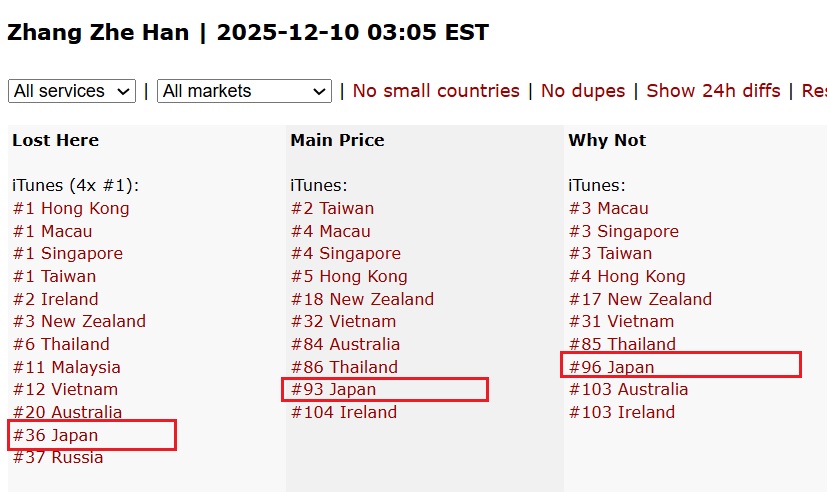Toggle Show 24h diffs link

coord(713,91)
